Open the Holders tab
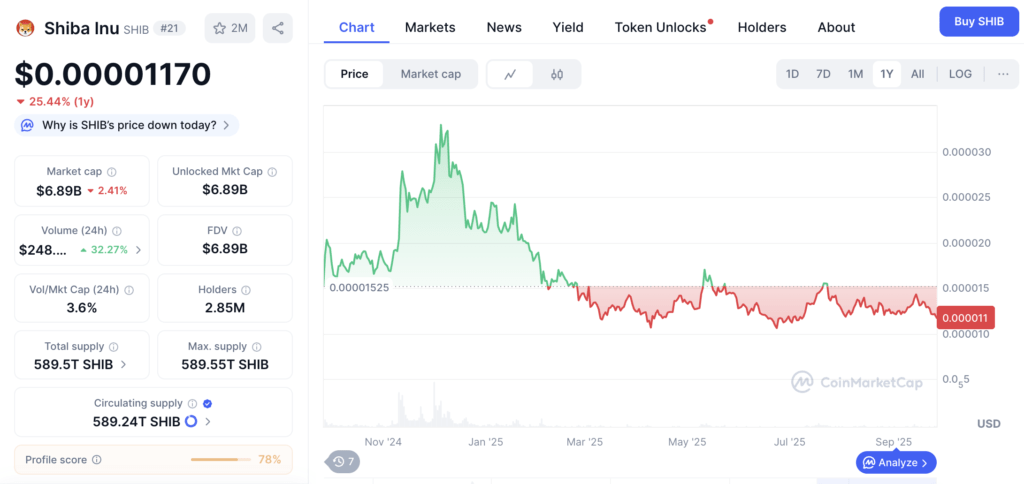The image size is (1024, 484). [x=762, y=27]
